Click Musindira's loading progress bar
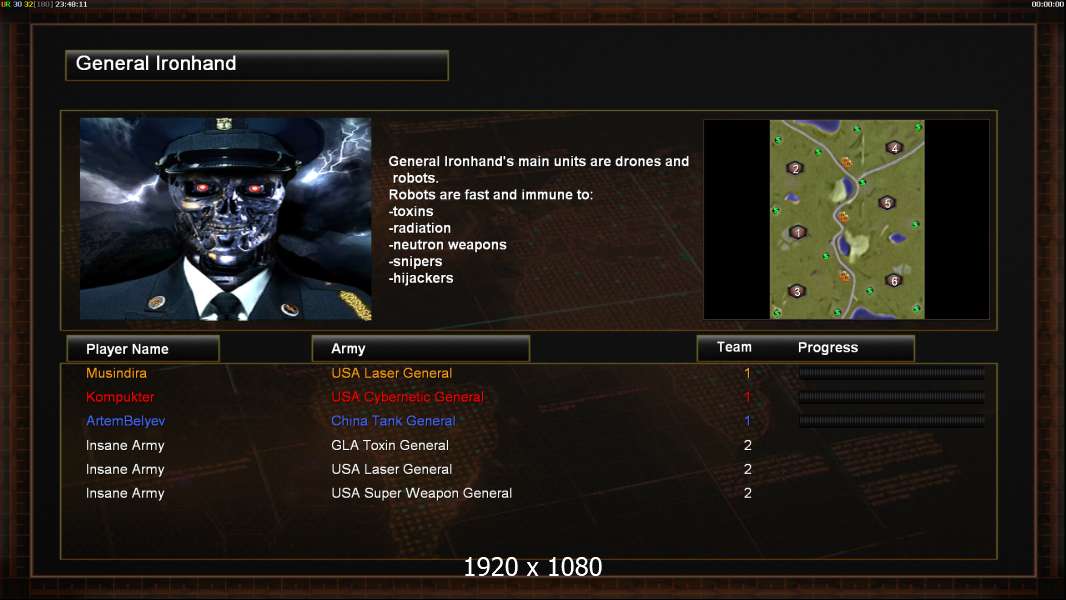 892,372
